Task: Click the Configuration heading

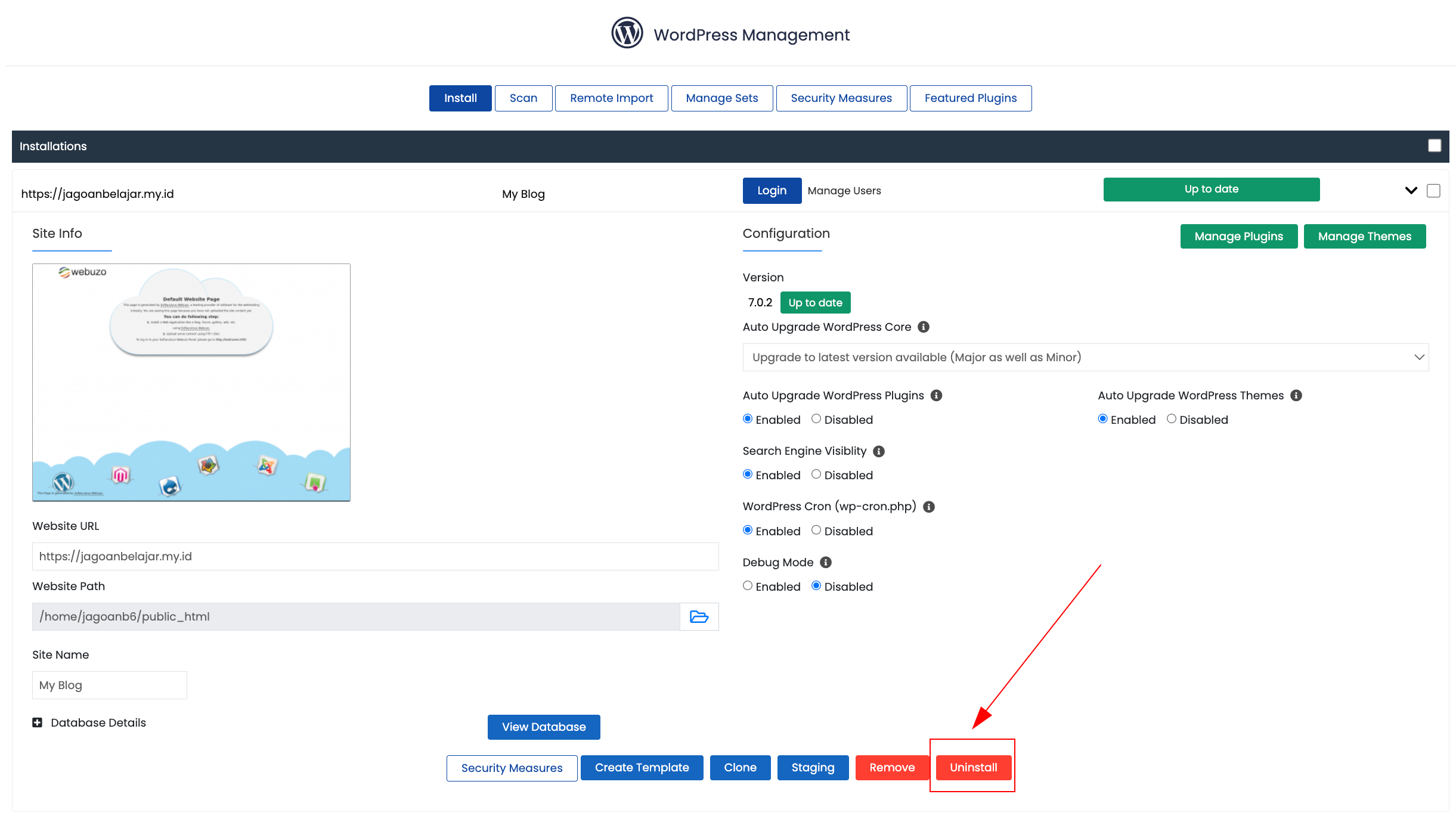Action: point(786,234)
